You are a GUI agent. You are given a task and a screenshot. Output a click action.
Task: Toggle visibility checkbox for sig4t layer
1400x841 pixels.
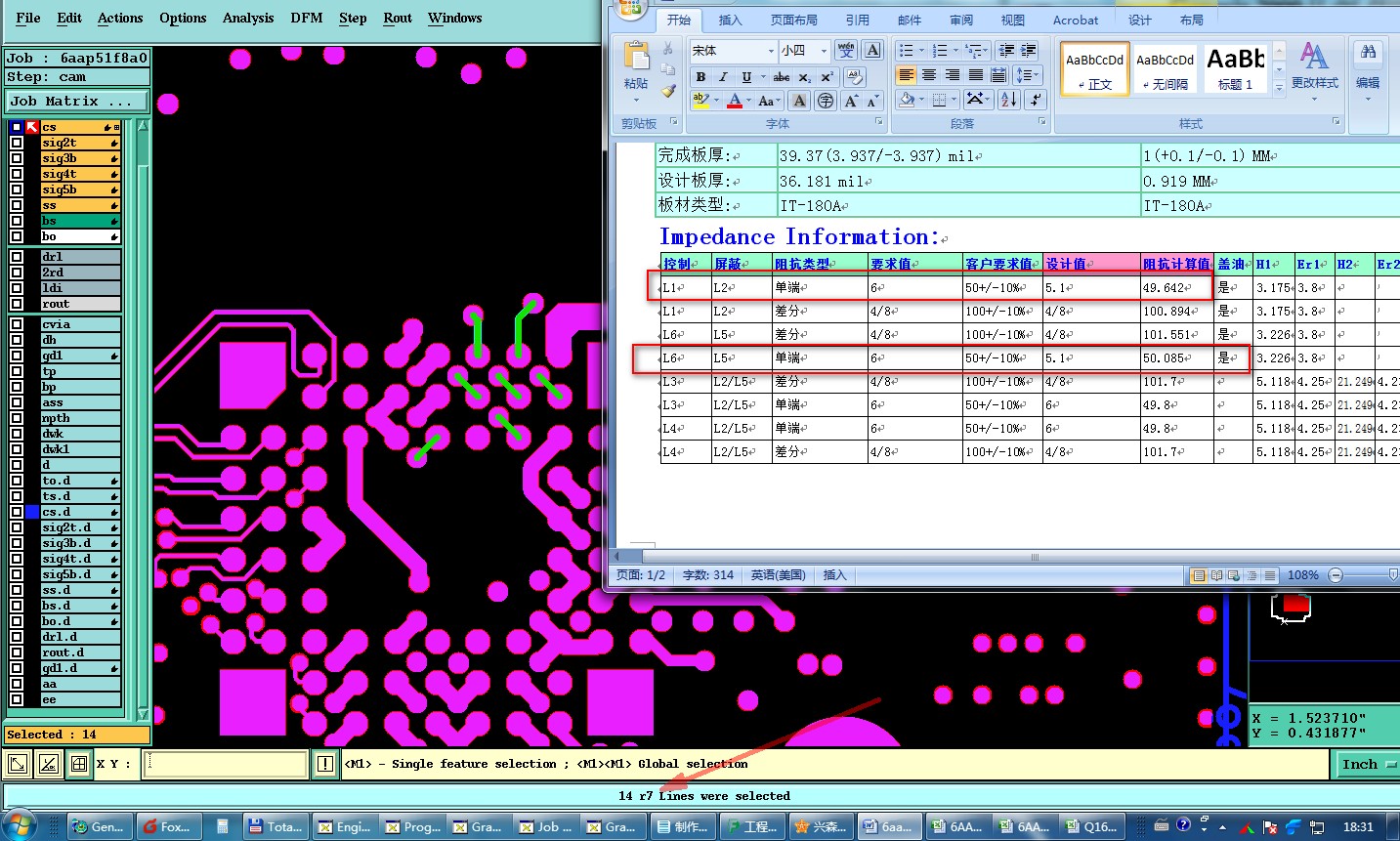(17, 174)
